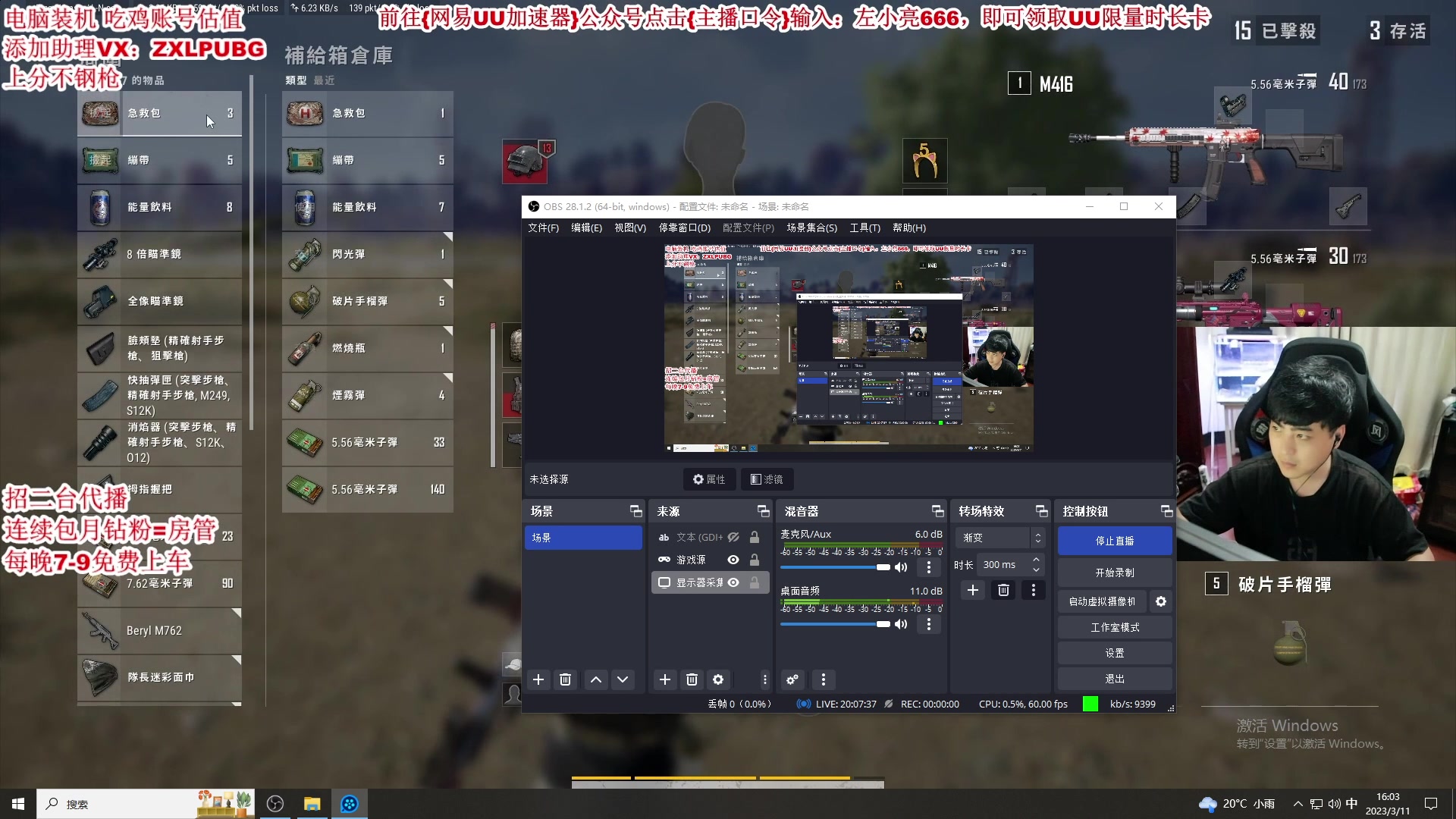Undock the 控制按钮 panel
Screen dimensions: 1456x819
[x=1166, y=511]
